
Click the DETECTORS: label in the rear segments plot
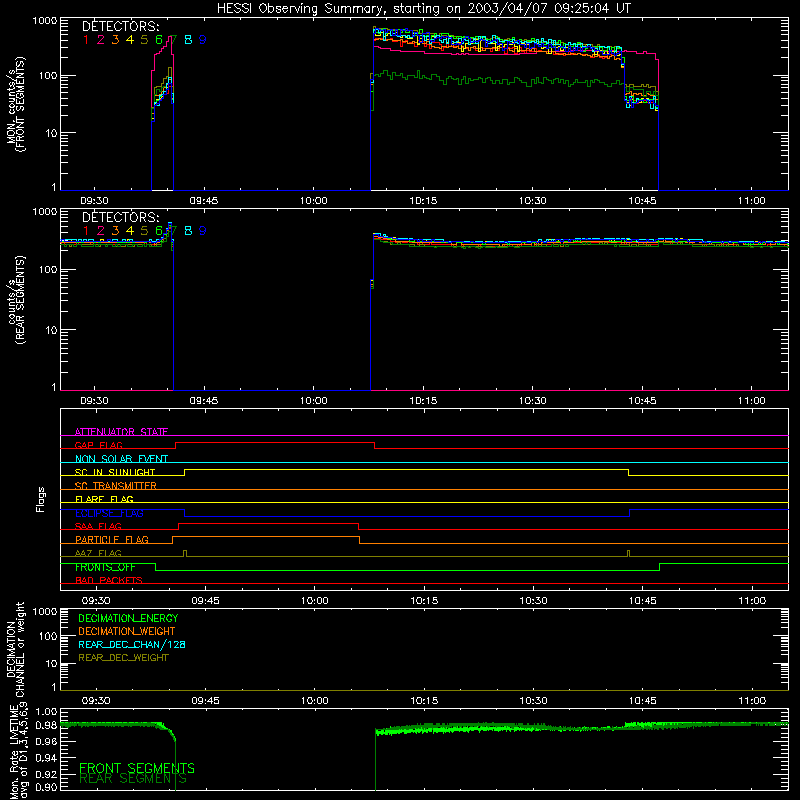120,217
